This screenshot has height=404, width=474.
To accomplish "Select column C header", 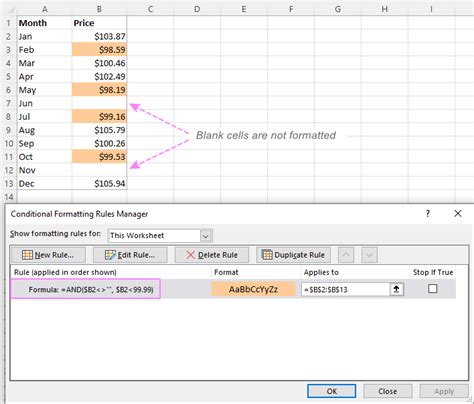I will tap(150, 9).
